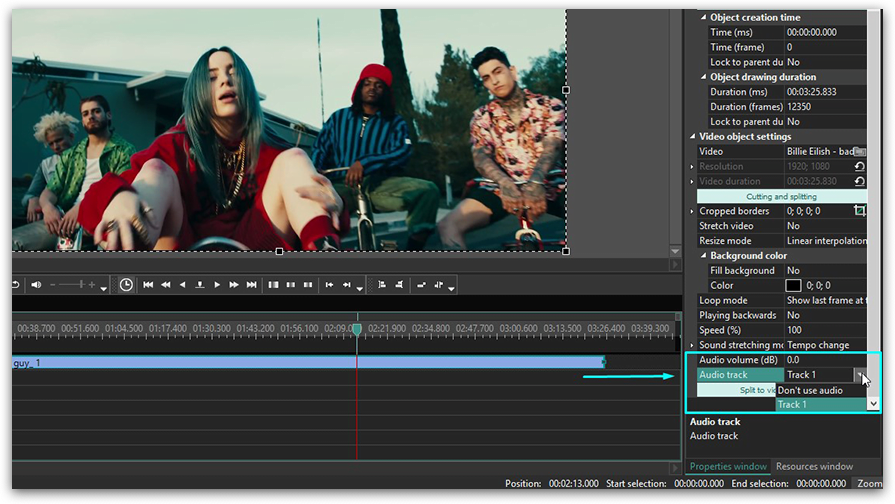Click the down arrow of the dropdown list scrollbar
This screenshot has width=895, height=504.
(x=873, y=404)
